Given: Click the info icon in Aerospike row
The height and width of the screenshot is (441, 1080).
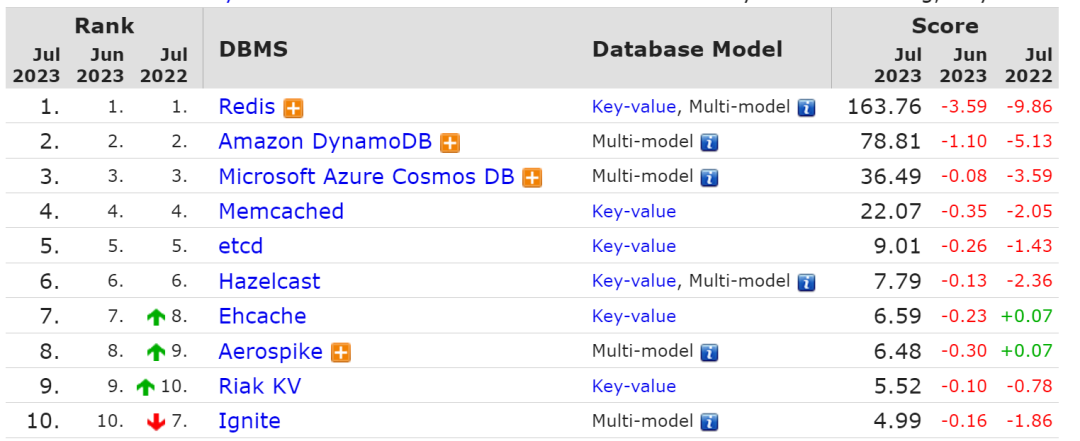Looking at the screenshot, I should (x=709, y=352).
